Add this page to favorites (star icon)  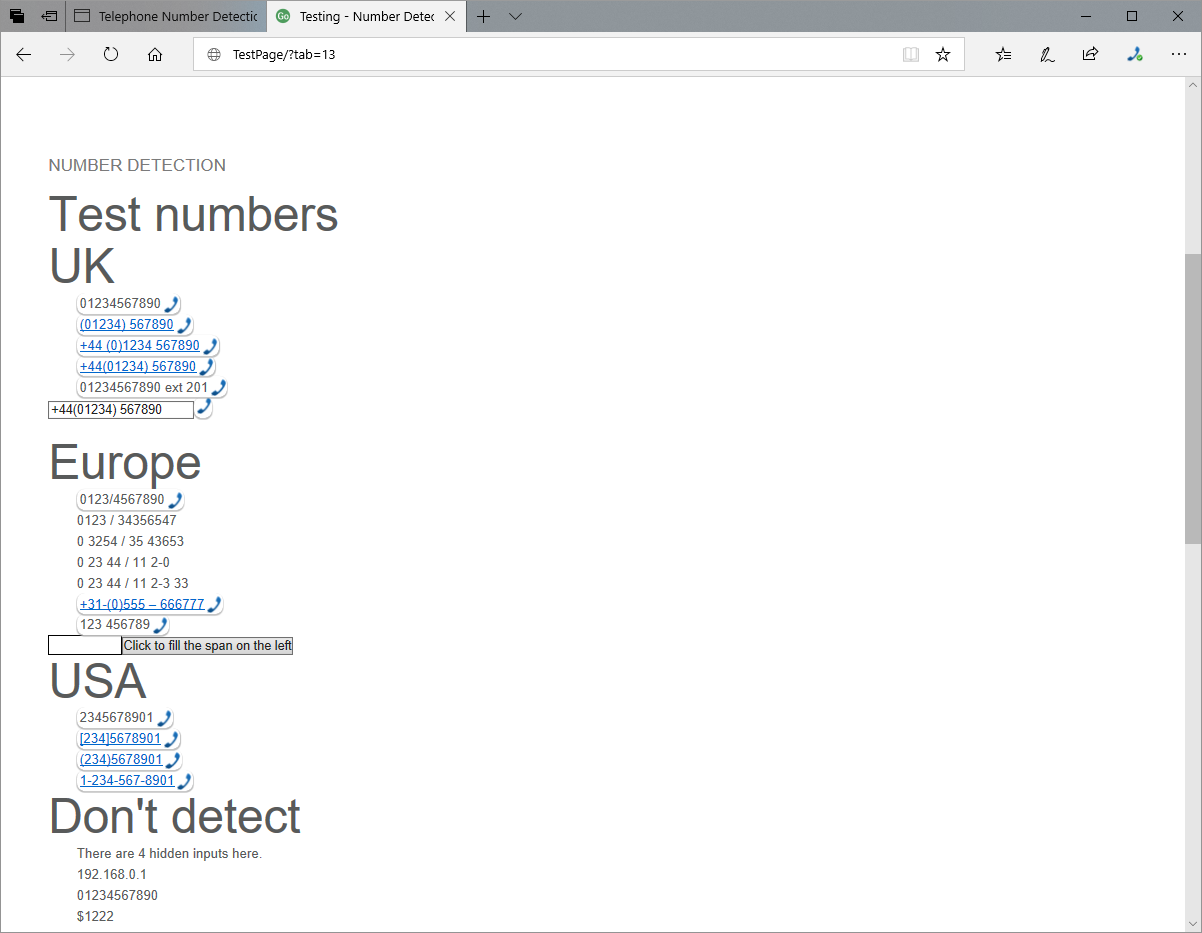coord(943,55)
